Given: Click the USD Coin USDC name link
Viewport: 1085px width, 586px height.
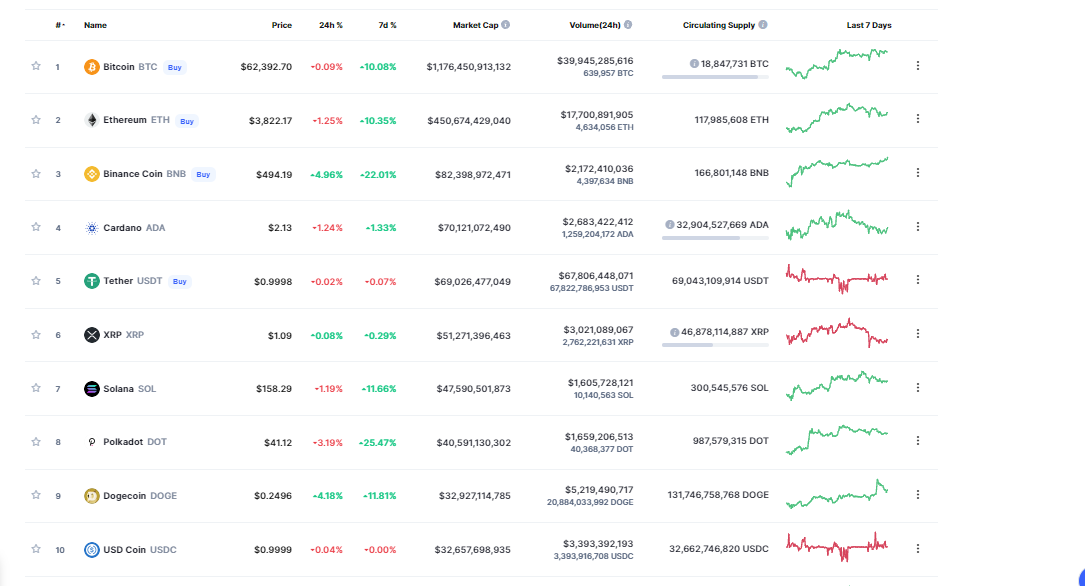Looking at the screenshot, I should pos(140,550).
